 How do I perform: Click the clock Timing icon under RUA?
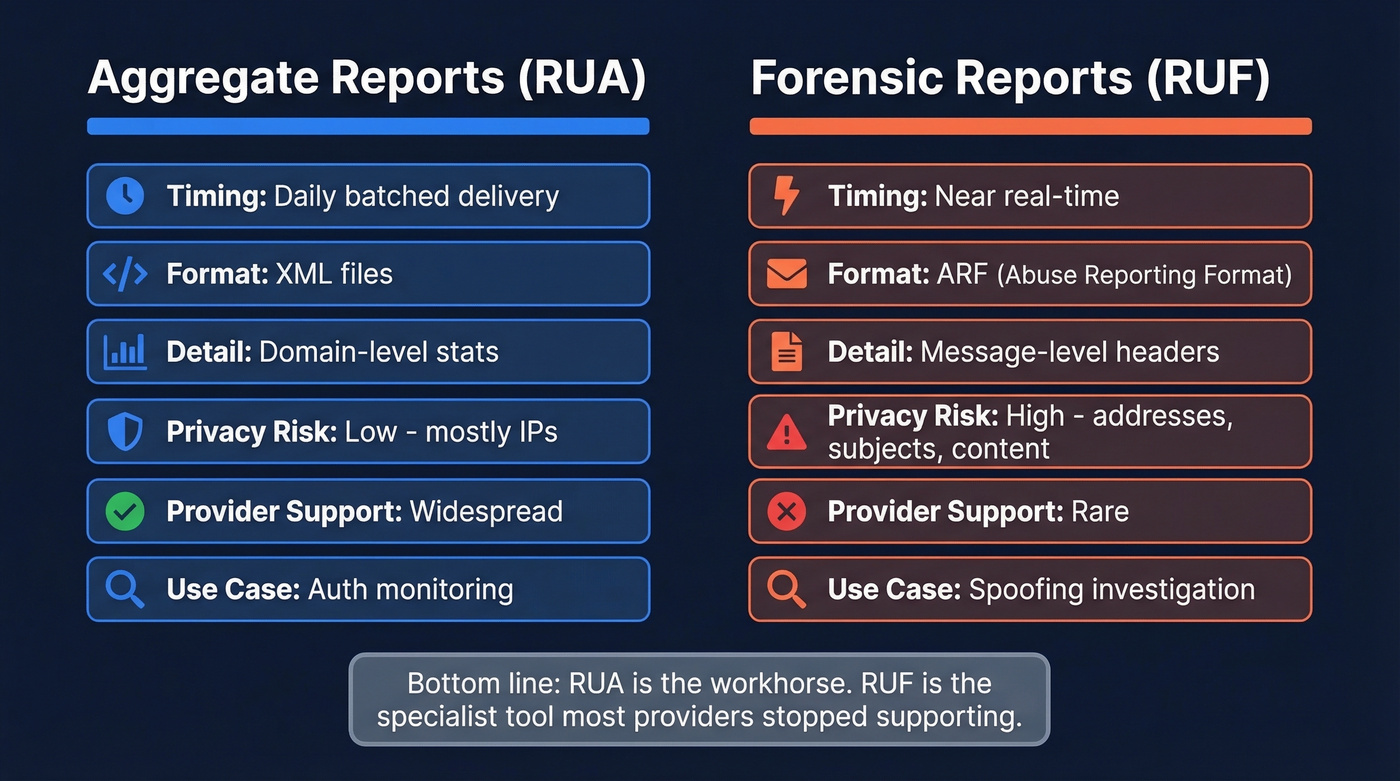click(x=124, y=196)
